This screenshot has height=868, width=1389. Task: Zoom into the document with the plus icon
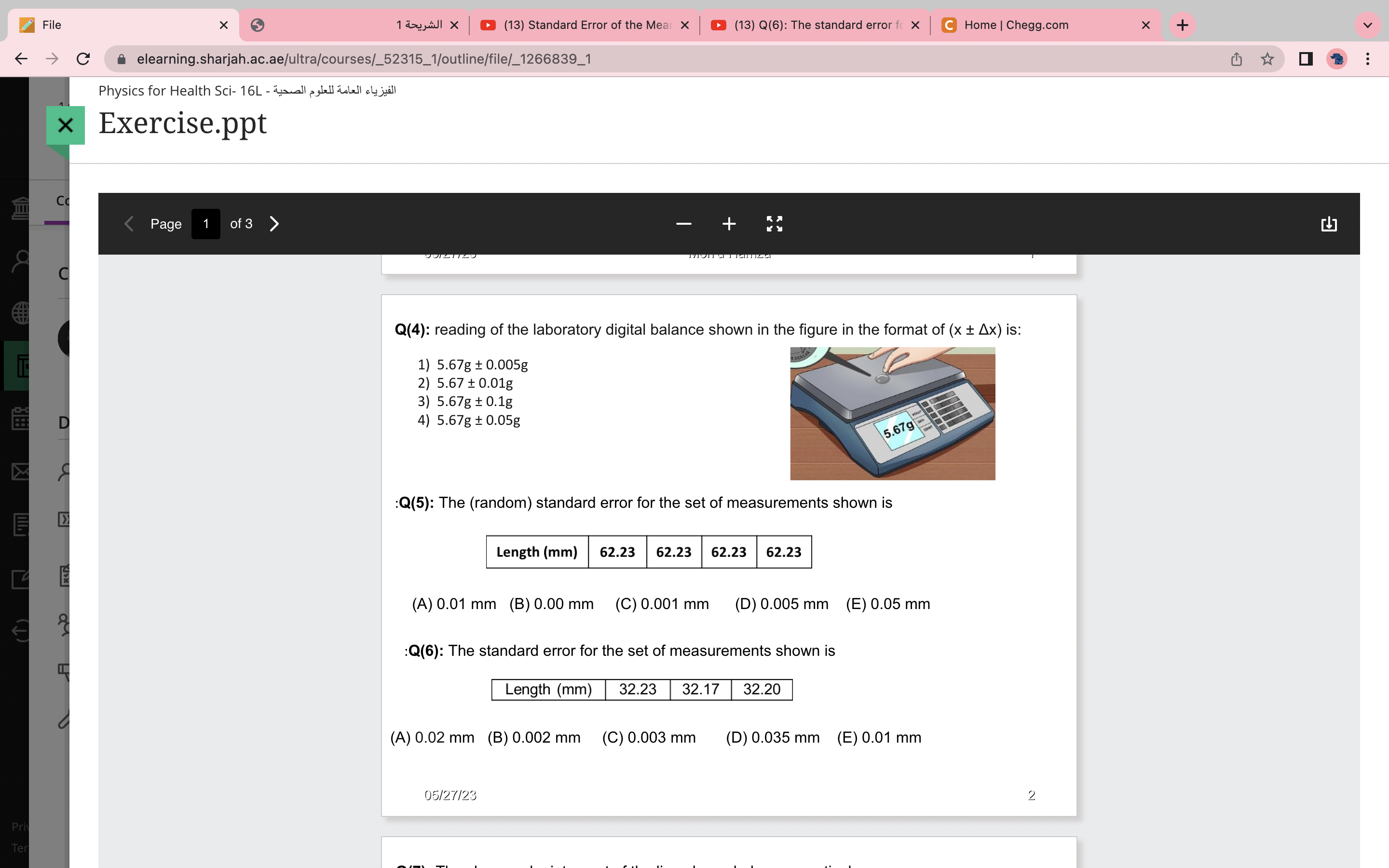(728, 224)
